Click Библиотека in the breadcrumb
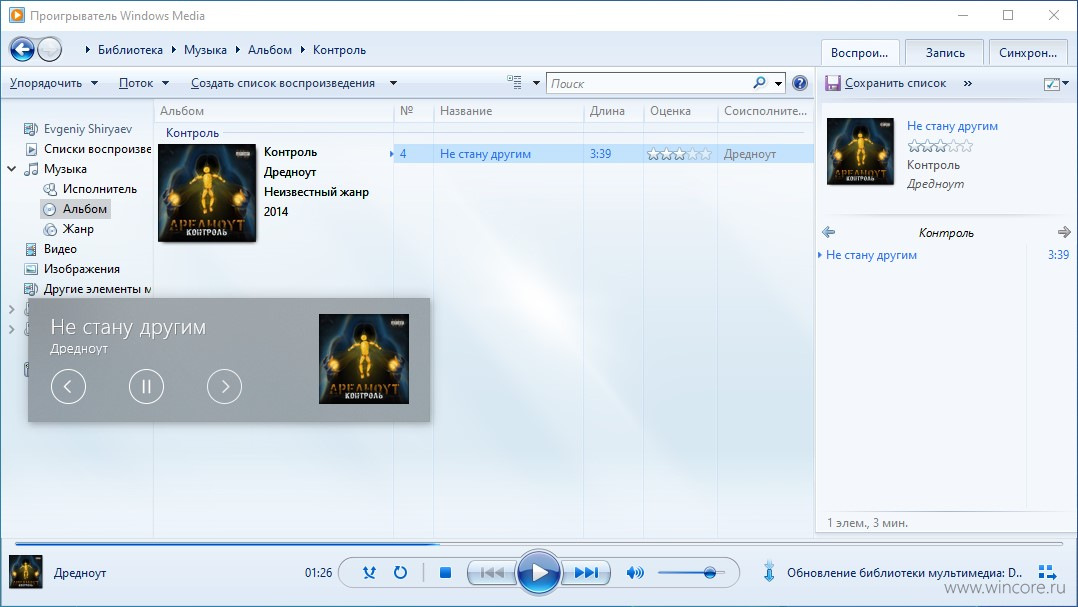Image resolution: width=1078 pixels, height=607 pixels. point(130,49)
